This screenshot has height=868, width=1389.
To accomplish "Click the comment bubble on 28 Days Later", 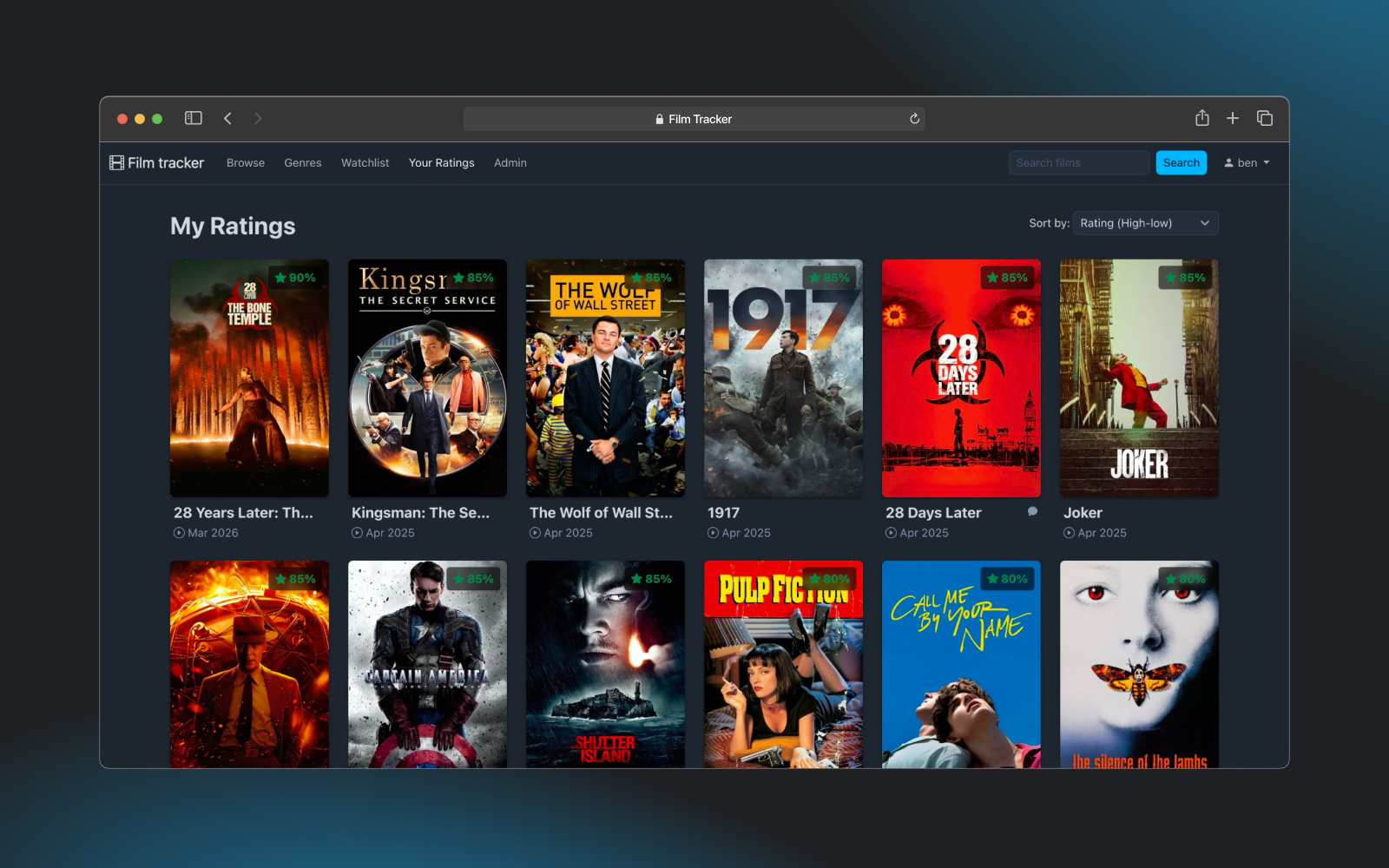I will click(x=1032, y=511).
